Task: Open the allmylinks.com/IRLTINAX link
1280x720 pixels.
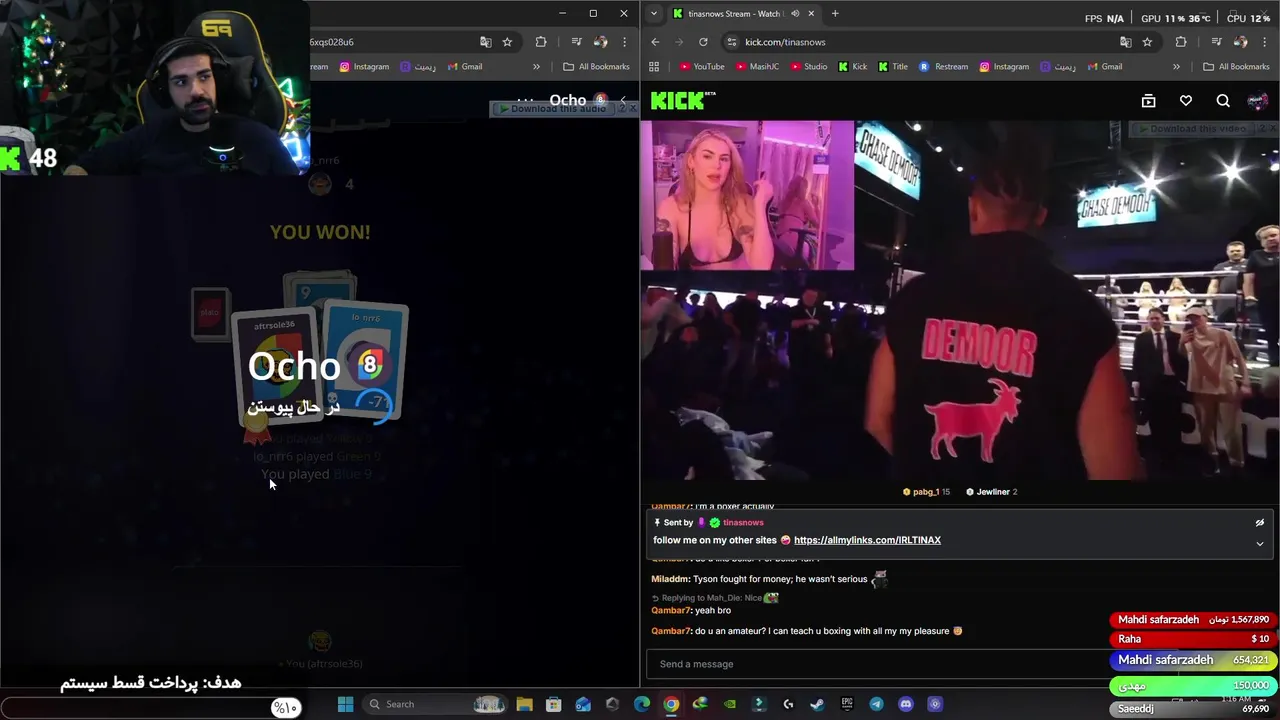Action: 867,540
